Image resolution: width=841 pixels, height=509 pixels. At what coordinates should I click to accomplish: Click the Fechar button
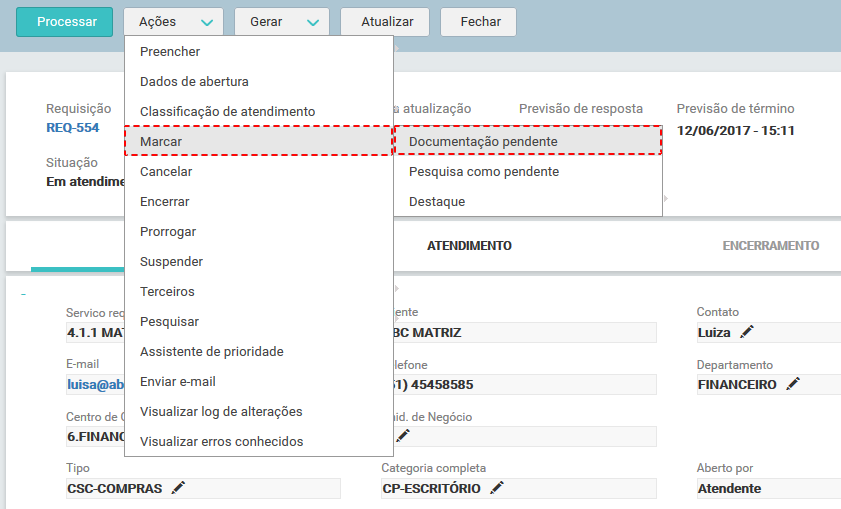click(x=478, y=22)
